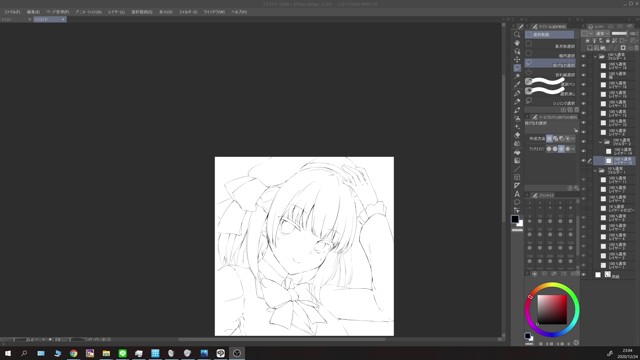Choose the Rectangle selection sub tool

pos(550,45)
